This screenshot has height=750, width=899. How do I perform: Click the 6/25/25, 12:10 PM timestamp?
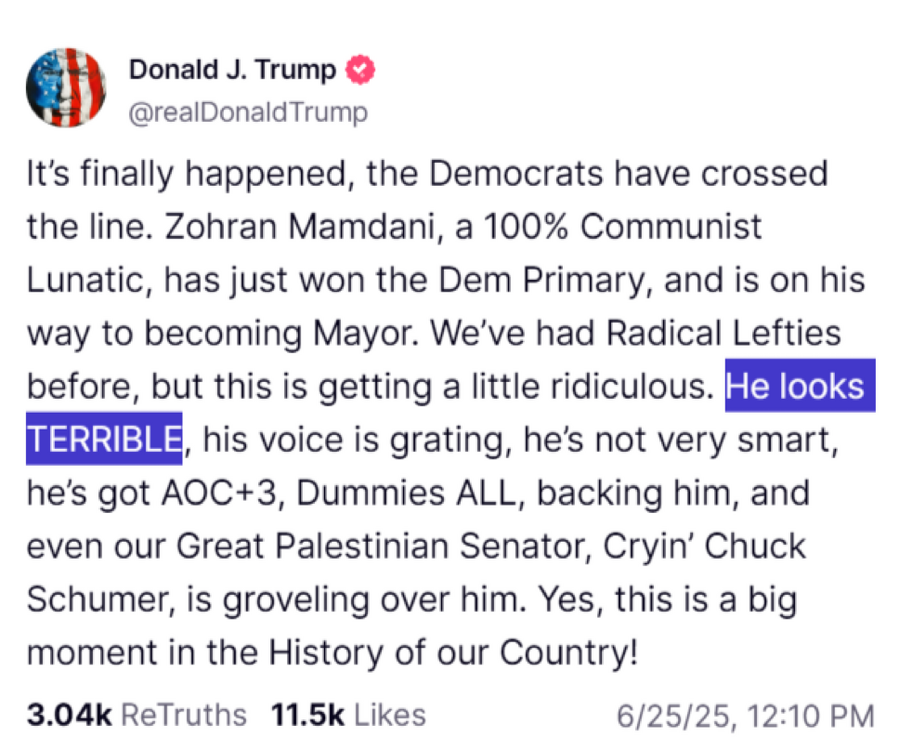tap(746, 716)
